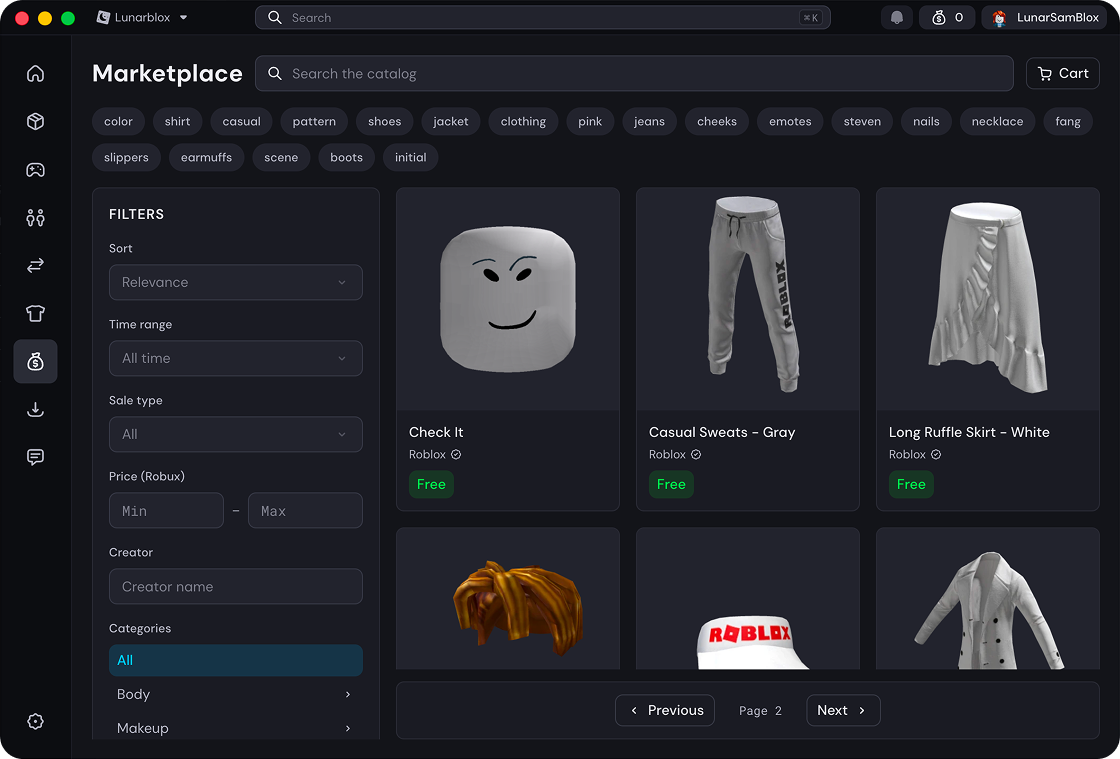Open the Roblox visor item thumbnail
The width and height of the screenshot is (1120, 759).
click(748, 599)
